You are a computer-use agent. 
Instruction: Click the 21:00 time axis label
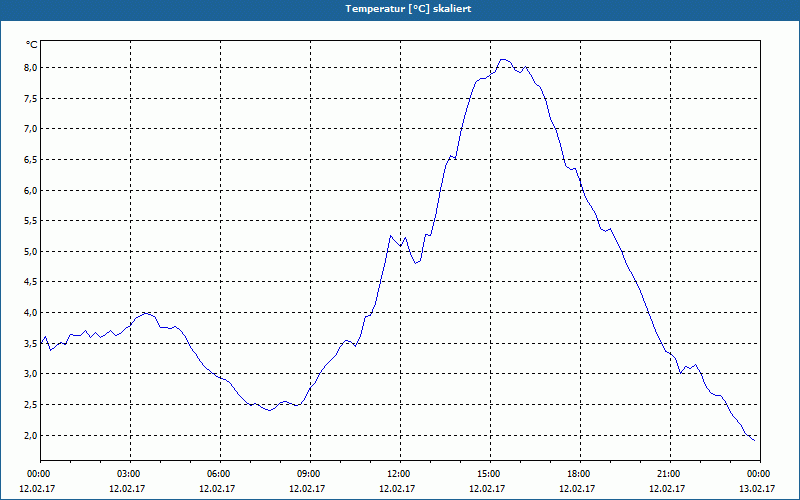670,474
